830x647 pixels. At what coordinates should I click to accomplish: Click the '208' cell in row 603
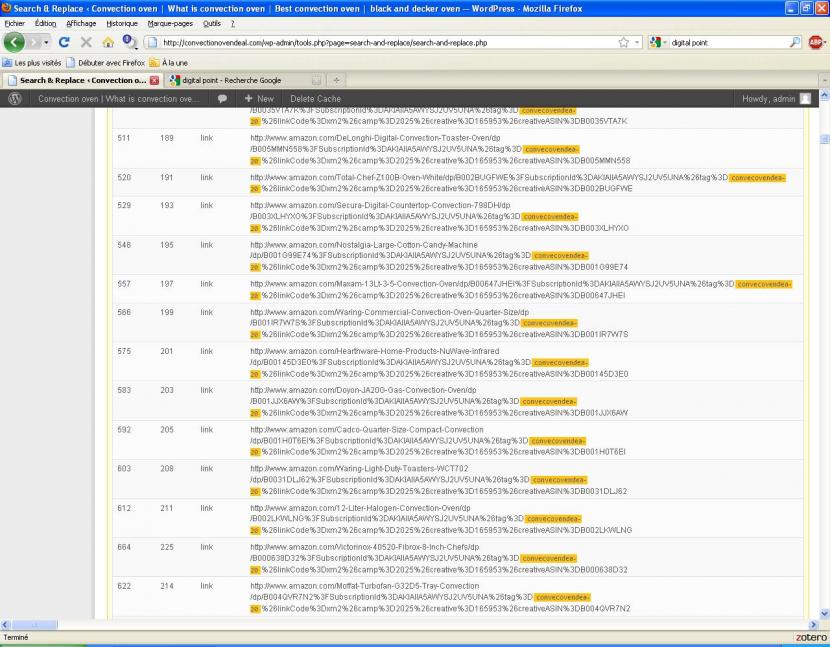tap(167, 469)
